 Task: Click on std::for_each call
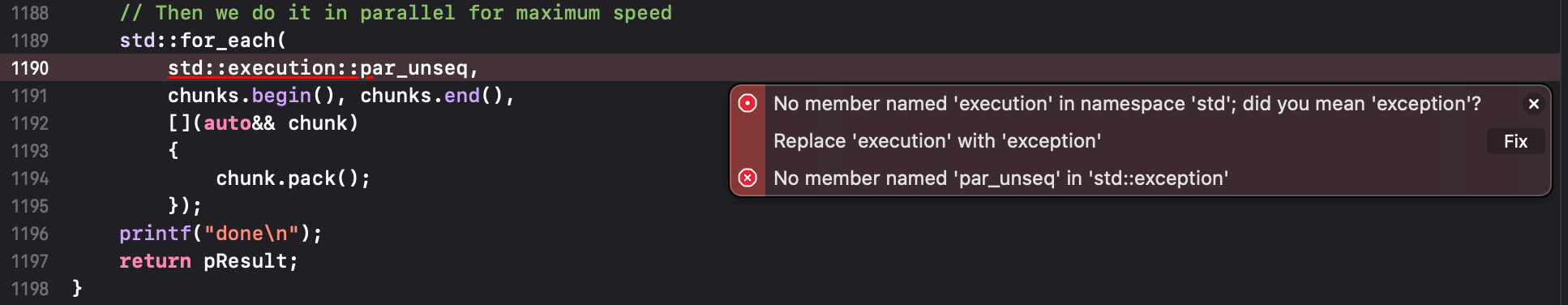tap(203, 41)
